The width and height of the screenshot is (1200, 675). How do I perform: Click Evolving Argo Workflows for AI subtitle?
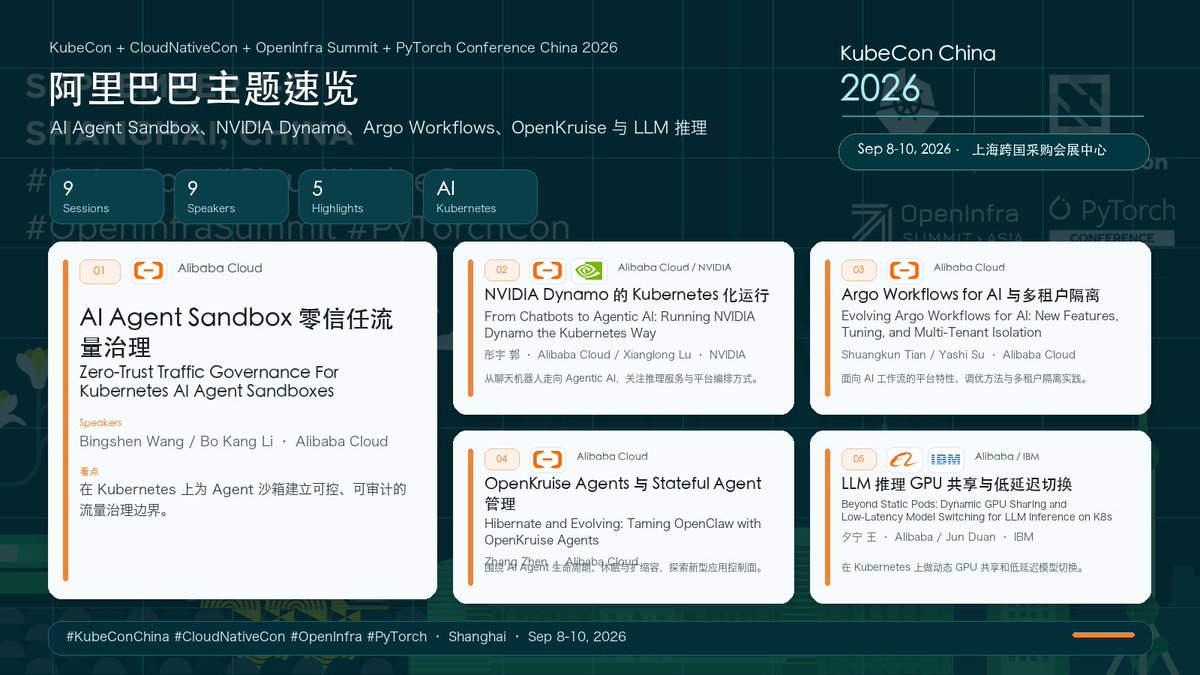(x=980, y=324)
